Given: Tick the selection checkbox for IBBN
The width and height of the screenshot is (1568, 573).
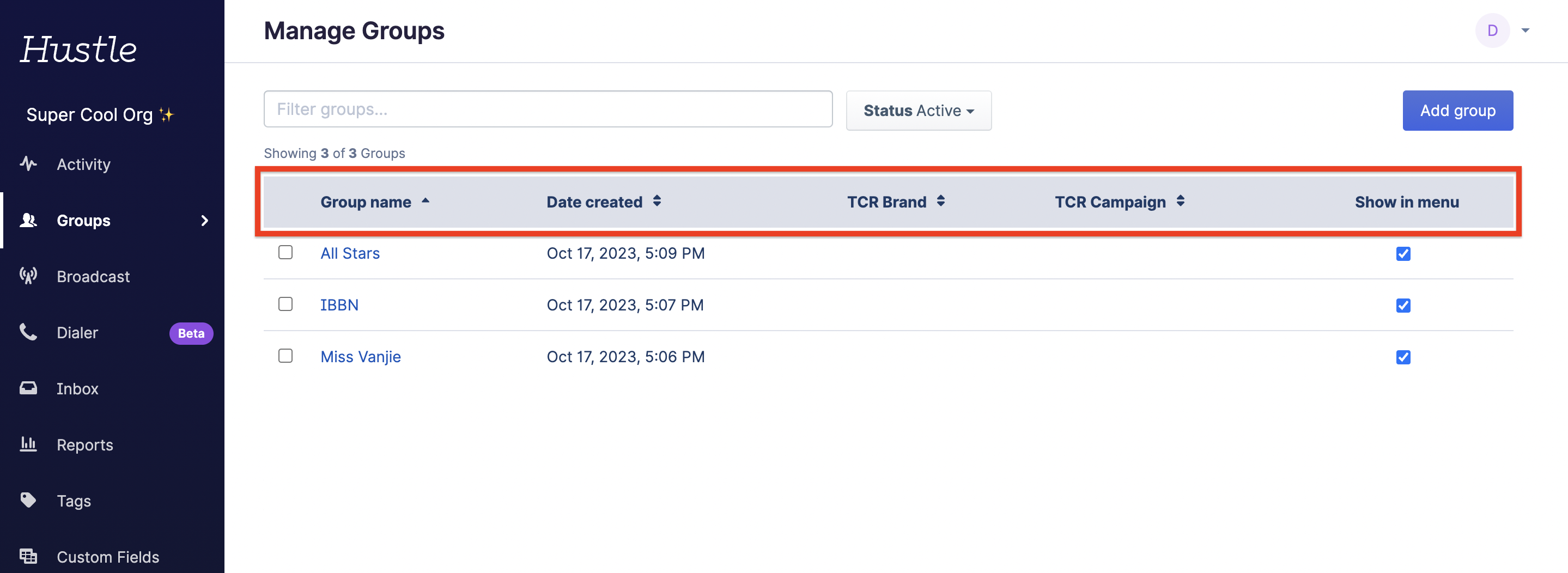Looking at the screenshot, I should [285, 304].
